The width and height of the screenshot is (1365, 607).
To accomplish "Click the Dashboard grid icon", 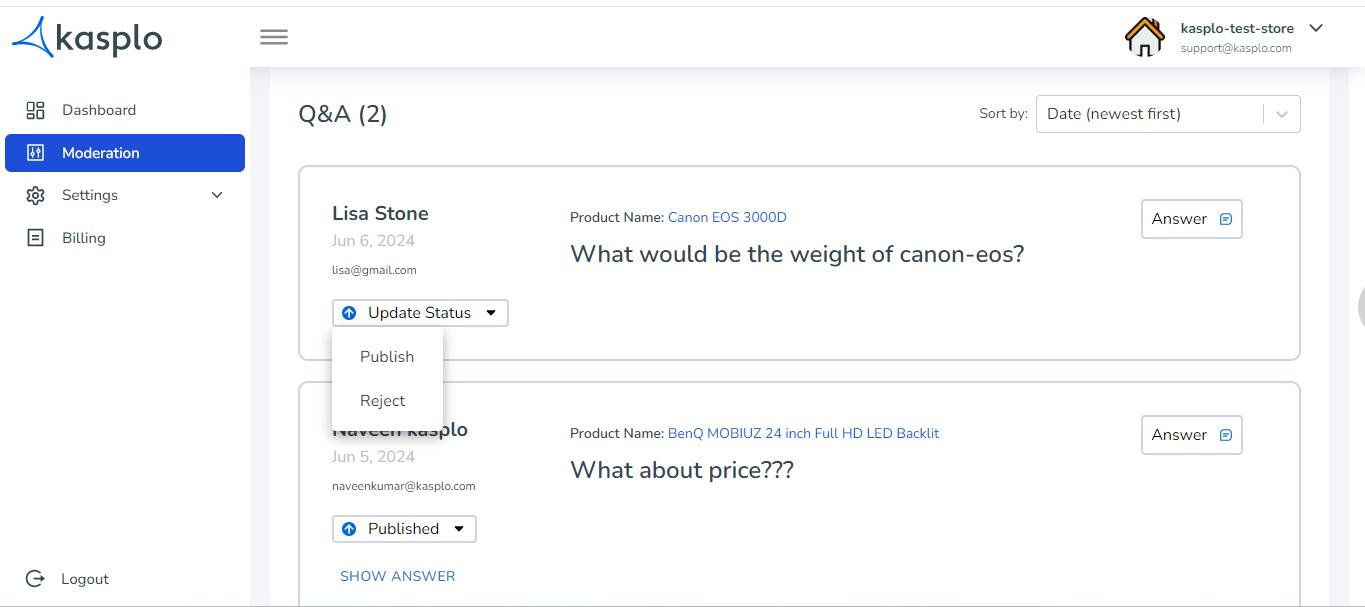I will 35,110.
